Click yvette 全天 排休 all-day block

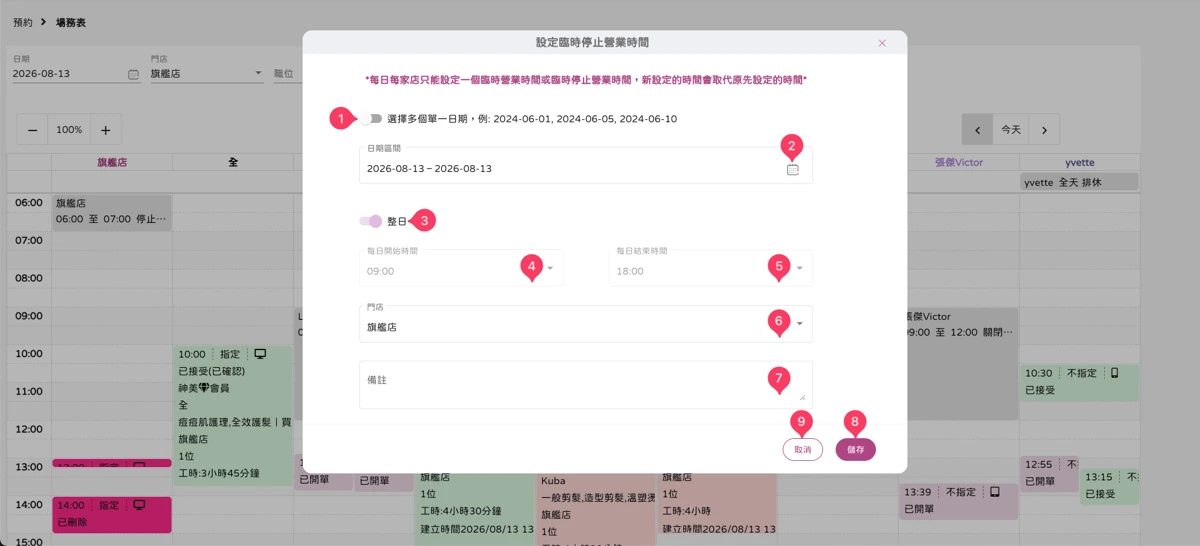[x=1079, y=182]
